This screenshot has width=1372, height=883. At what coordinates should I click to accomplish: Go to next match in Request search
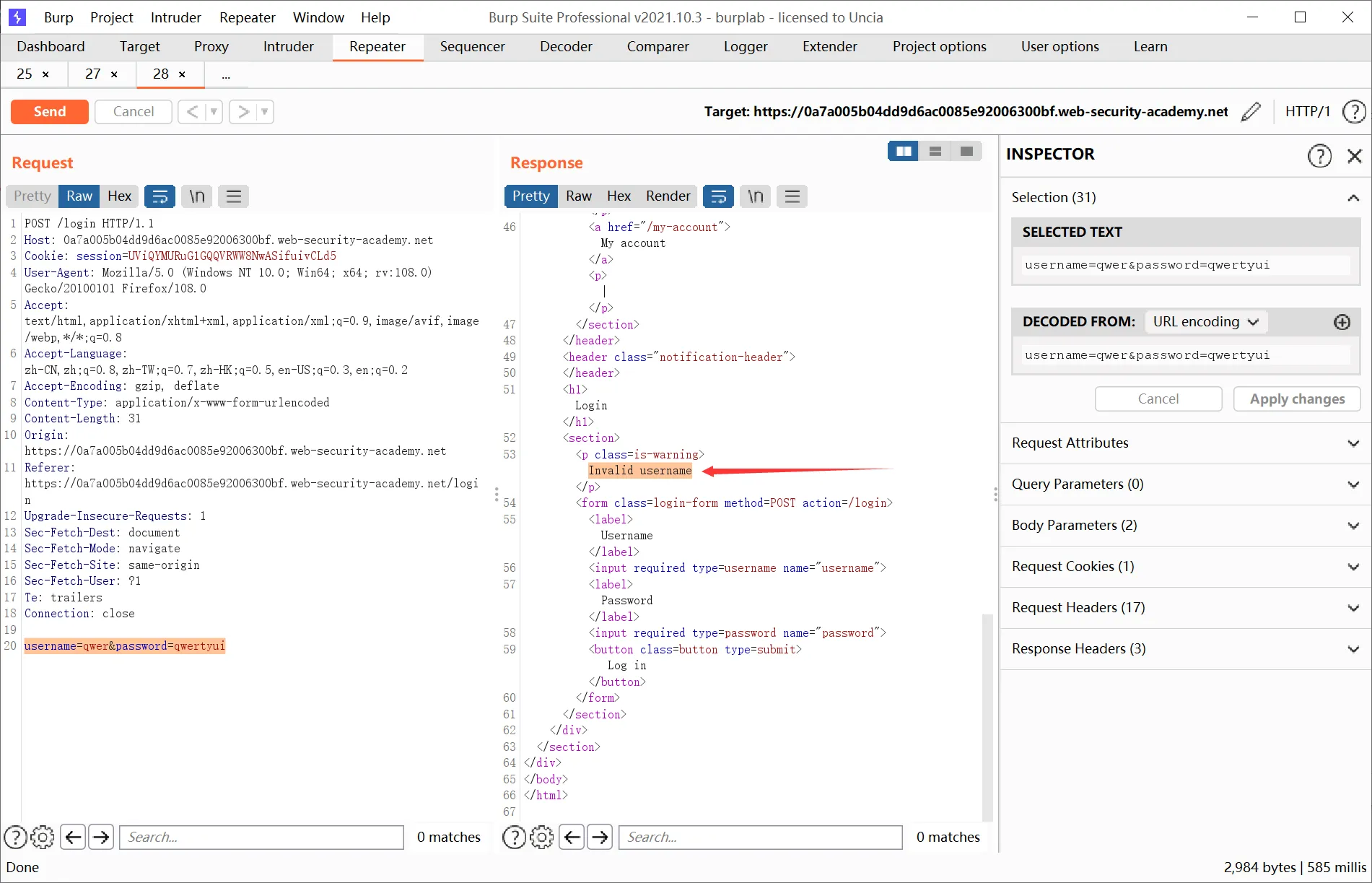(x=101, y=837)
